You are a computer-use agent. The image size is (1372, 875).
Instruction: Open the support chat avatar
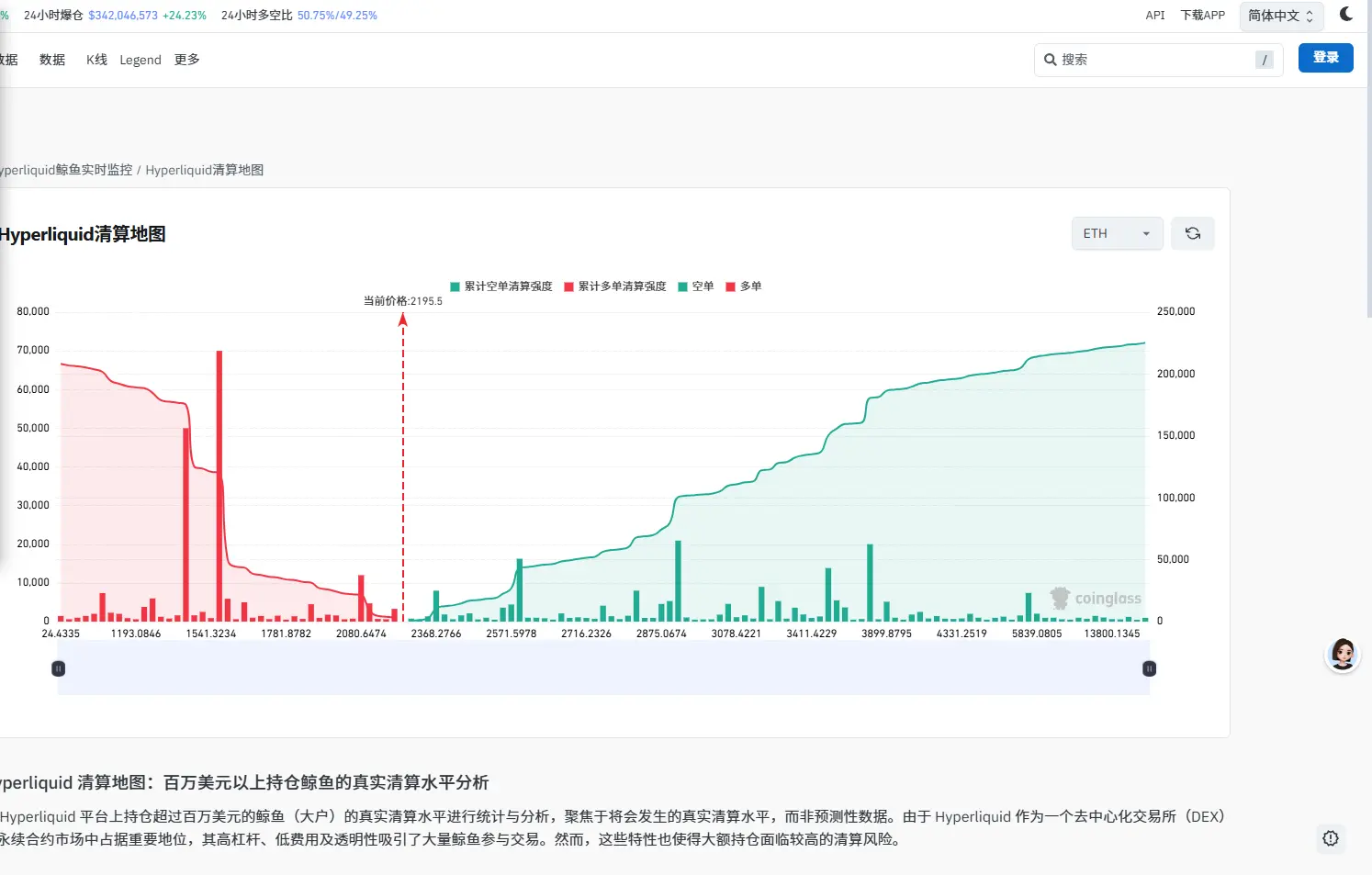1342,655
